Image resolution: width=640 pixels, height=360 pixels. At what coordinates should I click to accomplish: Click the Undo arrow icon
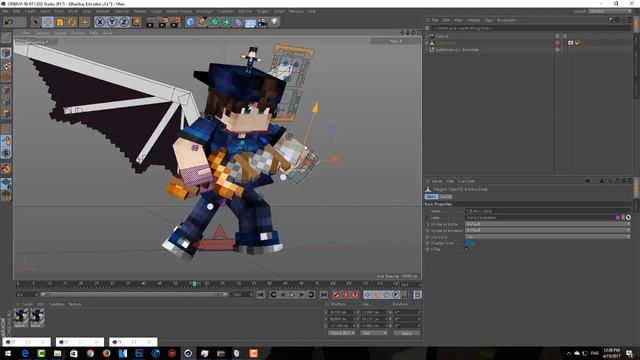[x=9, y=22]
